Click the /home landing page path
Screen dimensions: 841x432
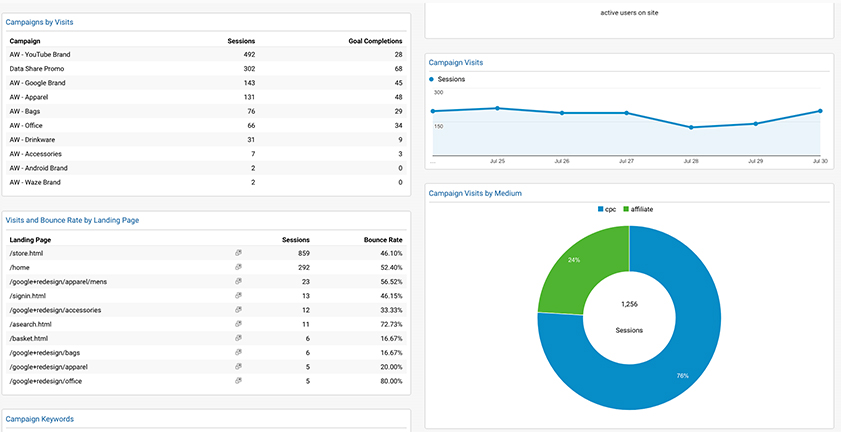18,267
